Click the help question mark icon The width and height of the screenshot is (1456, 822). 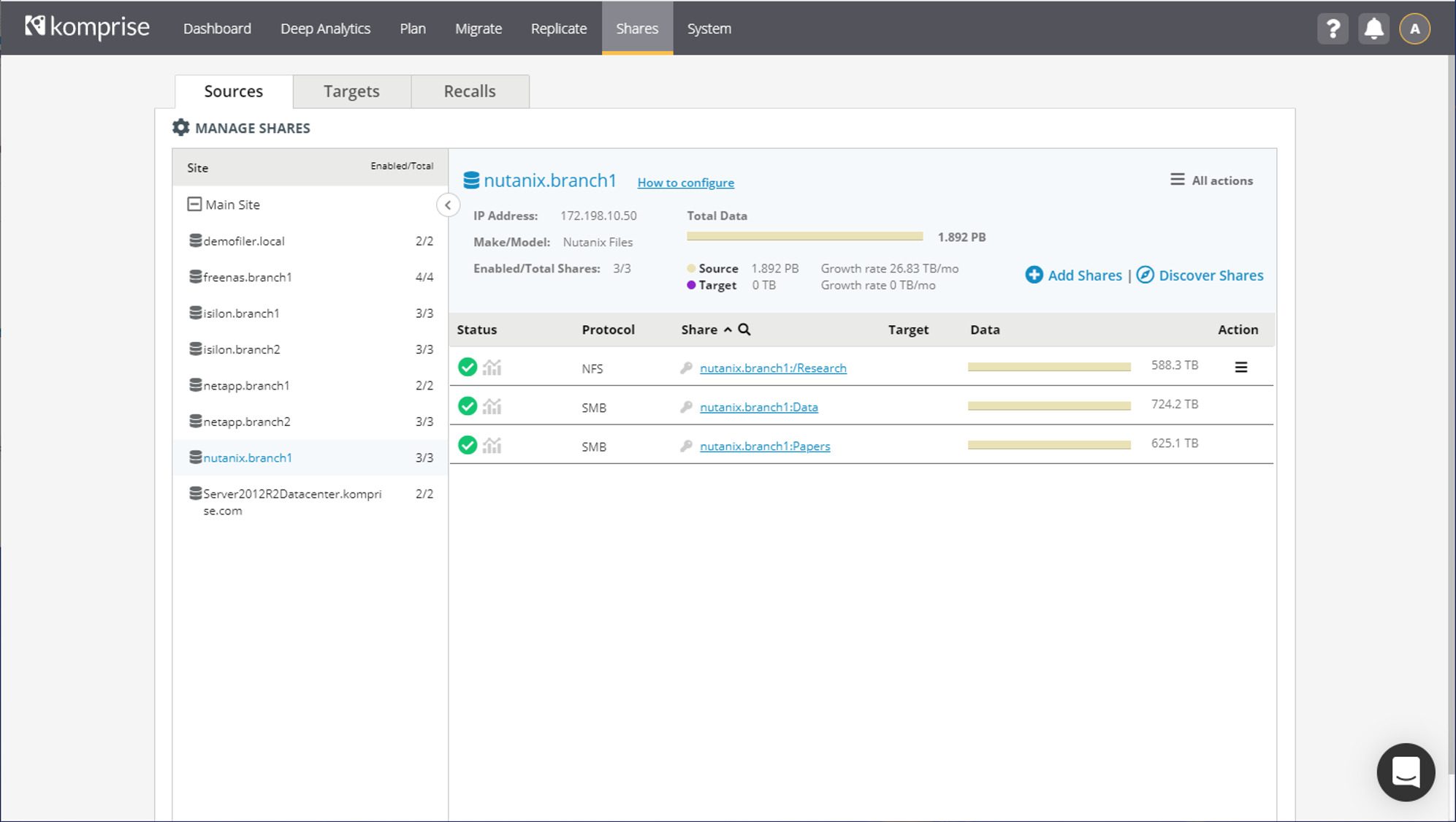click(x=1333, y=28)
